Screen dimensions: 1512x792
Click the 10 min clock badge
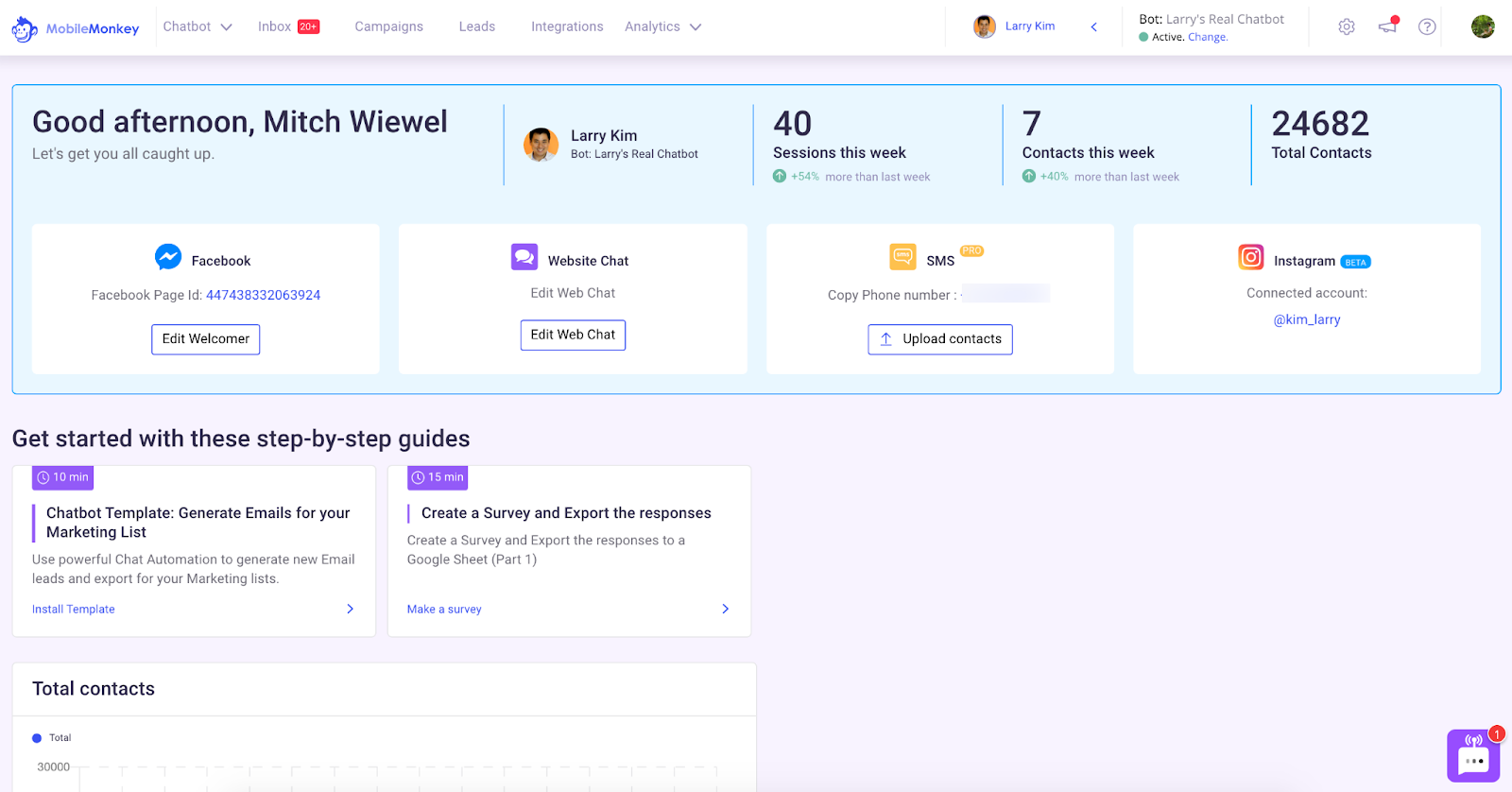click(62, 477)
